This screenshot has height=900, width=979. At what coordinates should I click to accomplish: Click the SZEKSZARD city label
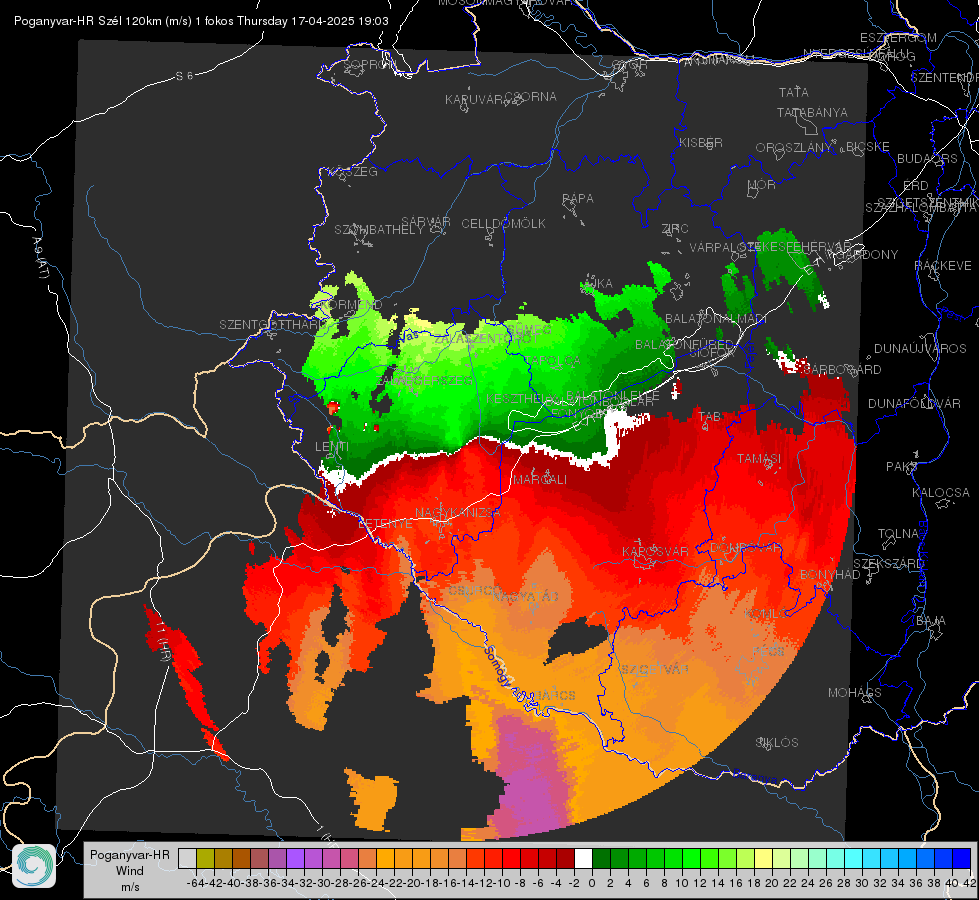pyautogui.click(x=888, y=564)
